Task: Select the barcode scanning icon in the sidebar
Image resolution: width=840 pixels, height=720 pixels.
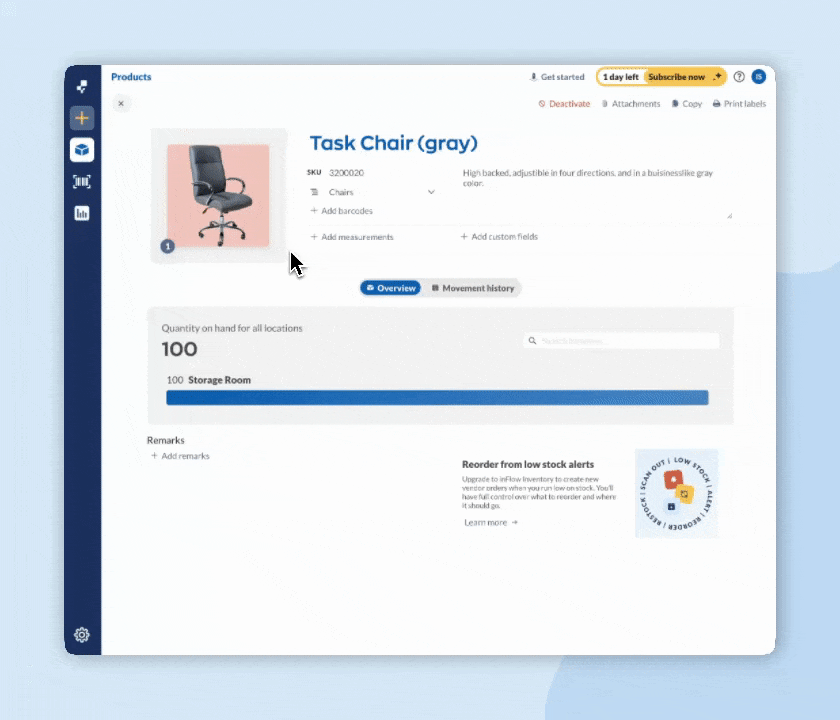Action: click(82, 181)
